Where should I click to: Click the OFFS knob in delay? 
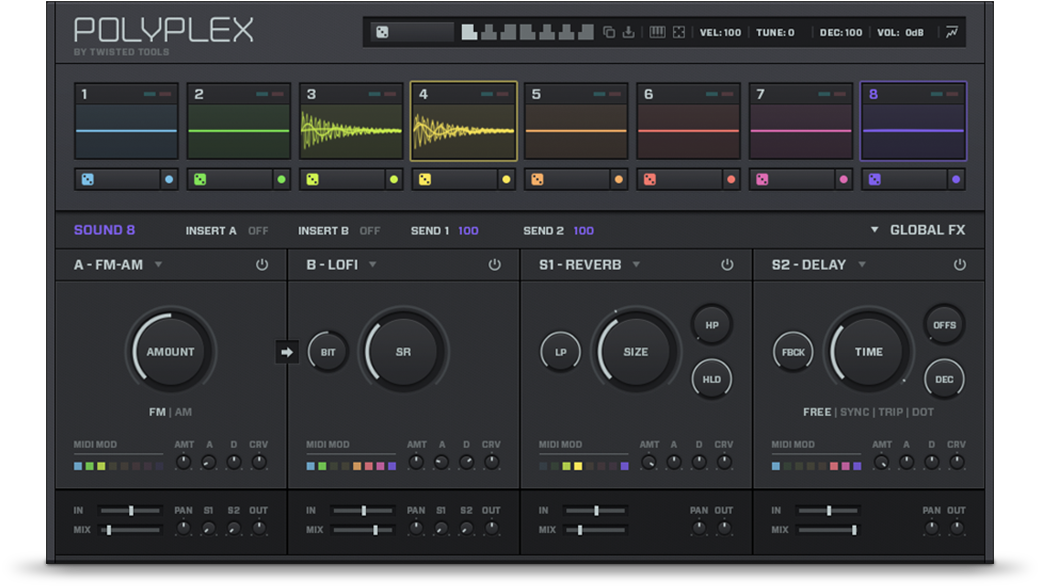click(x=944, y=325)
